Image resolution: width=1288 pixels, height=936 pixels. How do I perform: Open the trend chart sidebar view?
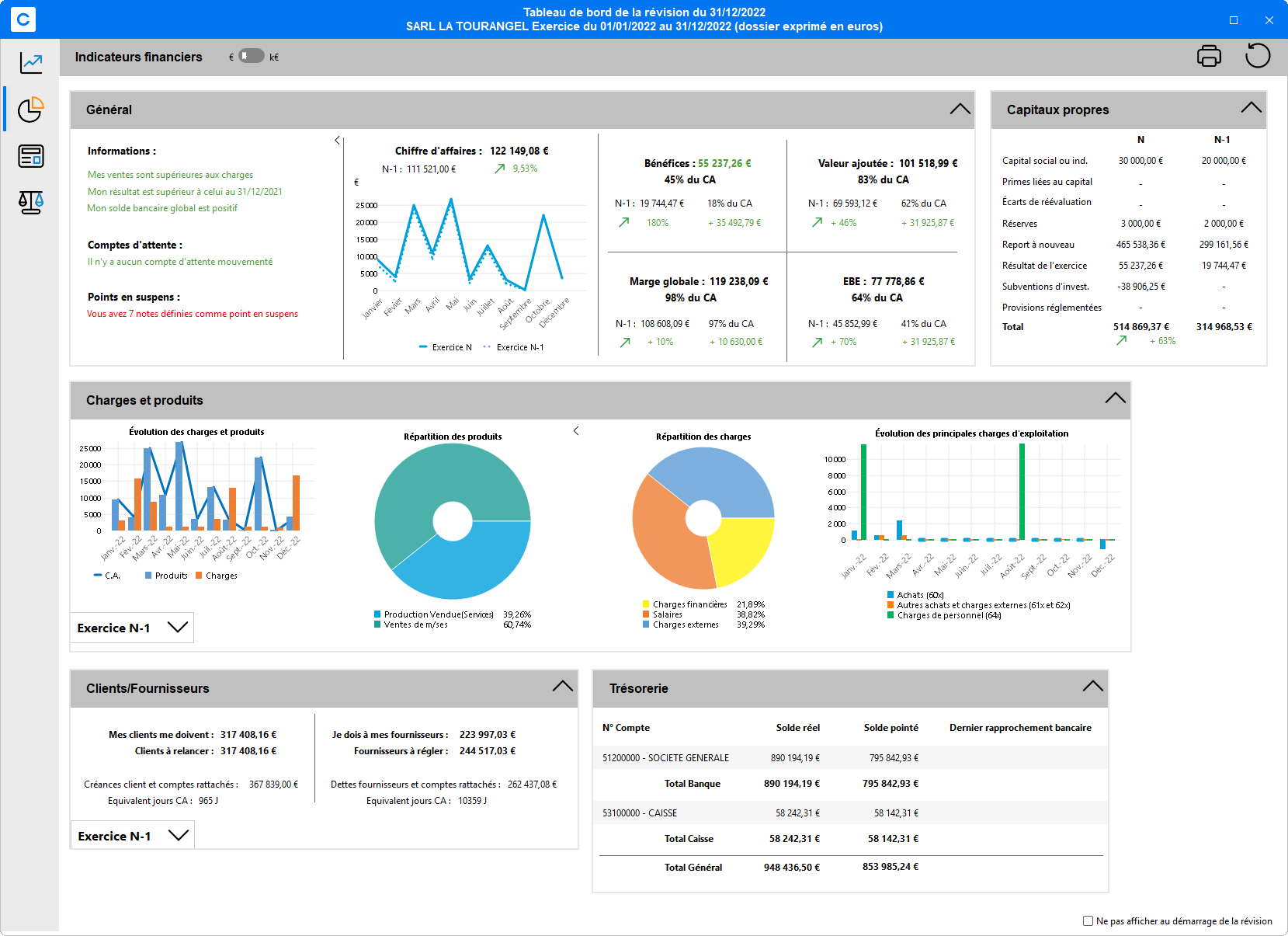31,63
